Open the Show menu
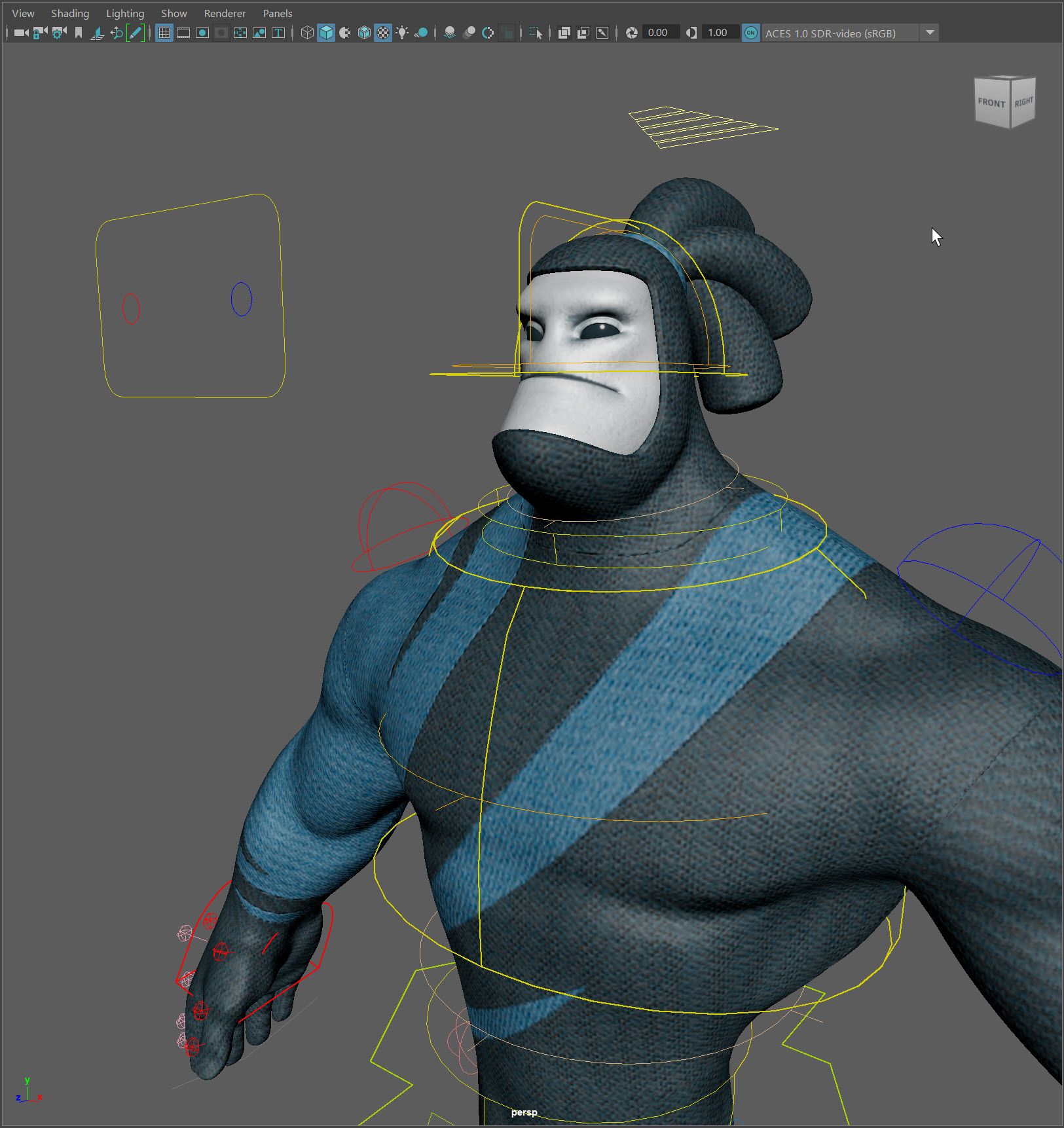The width and height of the screenshot is (1064, 1128). (174, 13)
